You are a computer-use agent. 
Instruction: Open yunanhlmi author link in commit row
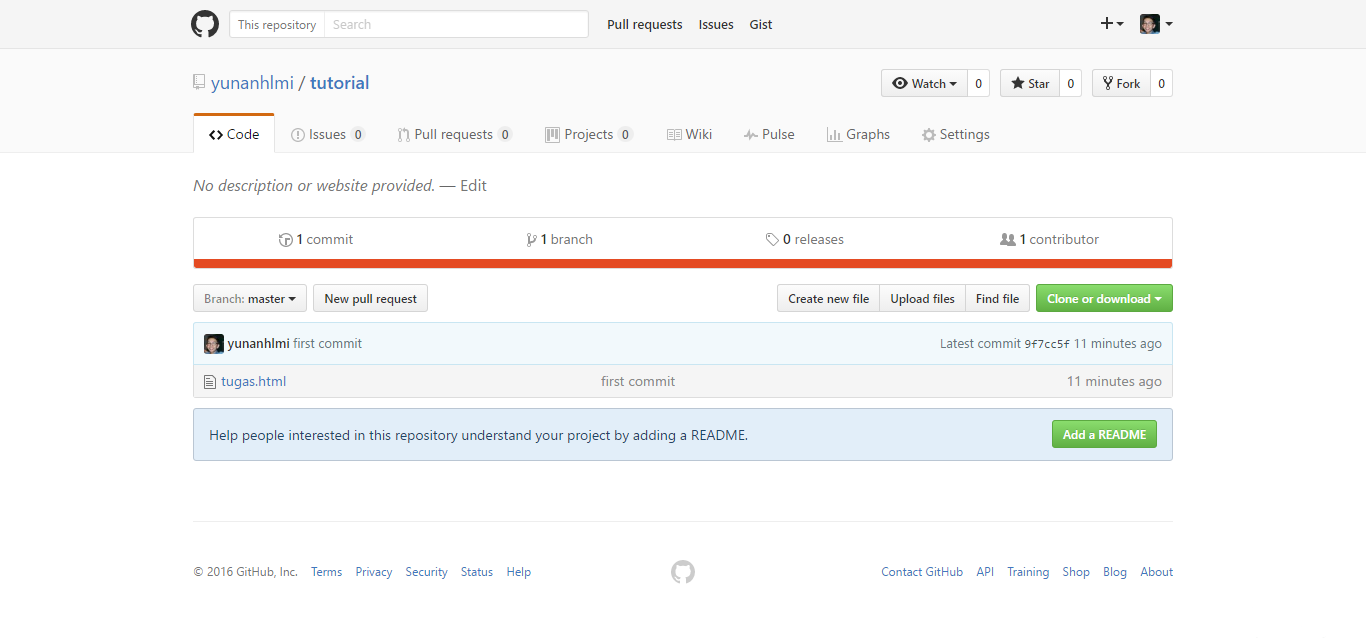coord(258,343)
